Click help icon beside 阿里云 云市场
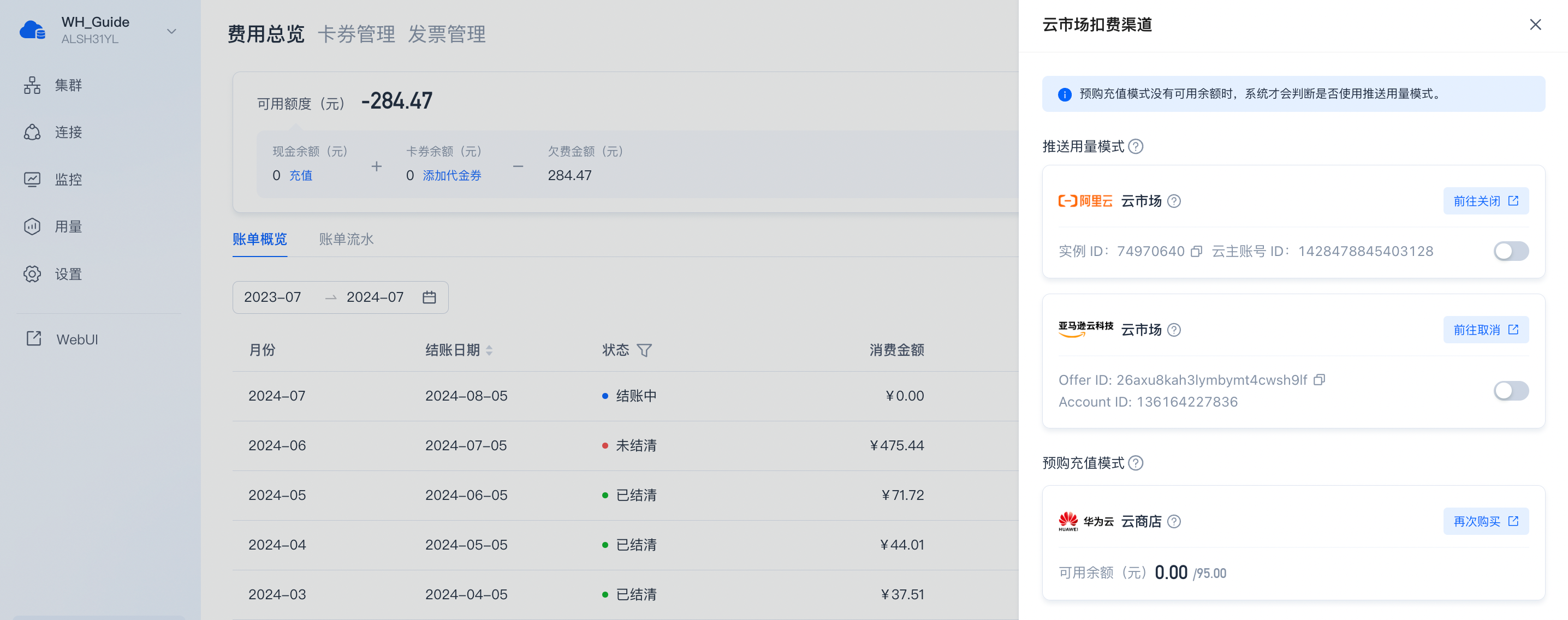 1174,201
